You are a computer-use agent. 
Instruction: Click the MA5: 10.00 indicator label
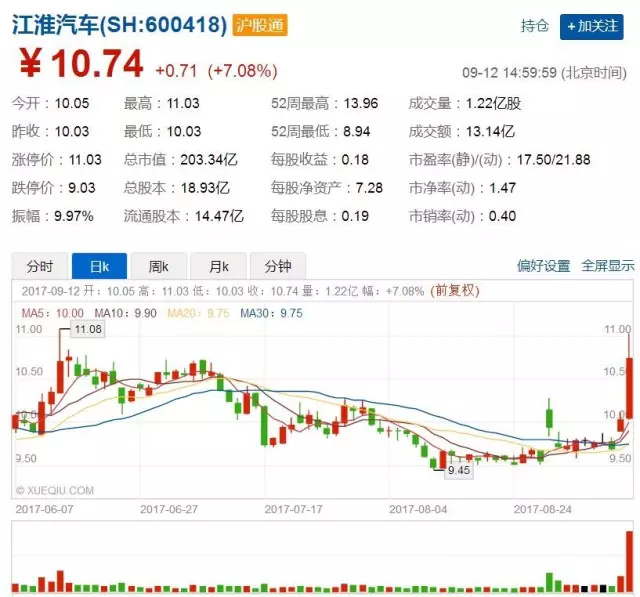(x=53, y=313)
